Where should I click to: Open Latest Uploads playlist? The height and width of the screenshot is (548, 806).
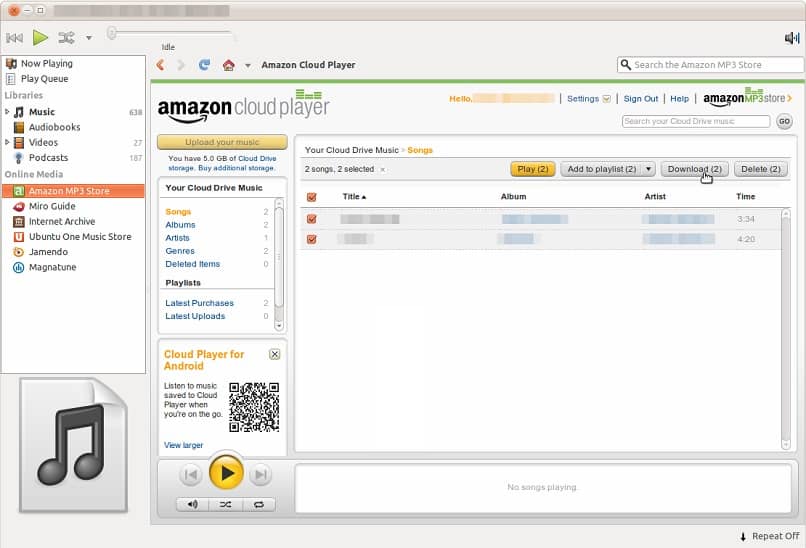(x=195, y=316)
